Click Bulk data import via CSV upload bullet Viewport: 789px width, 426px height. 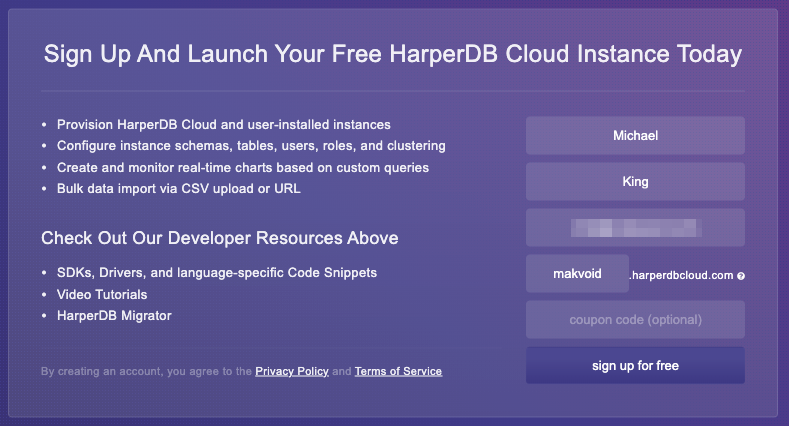pos(179,189)
